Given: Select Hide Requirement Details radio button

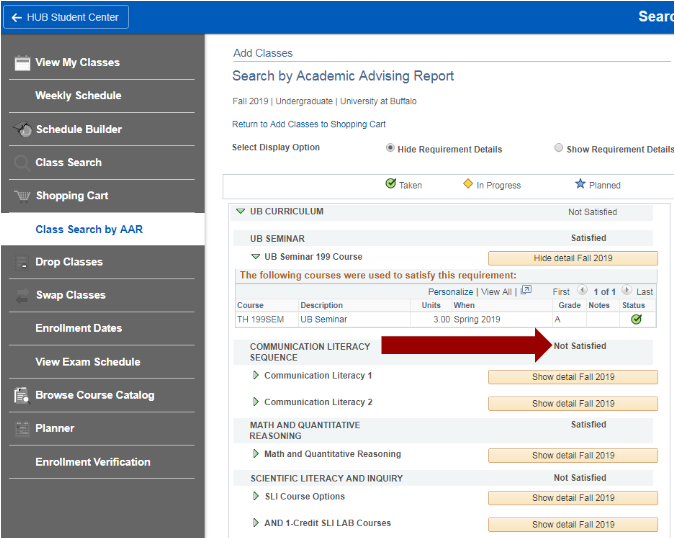Looking at the screenshot, I should pyautogui.click(x=390, y=149).
